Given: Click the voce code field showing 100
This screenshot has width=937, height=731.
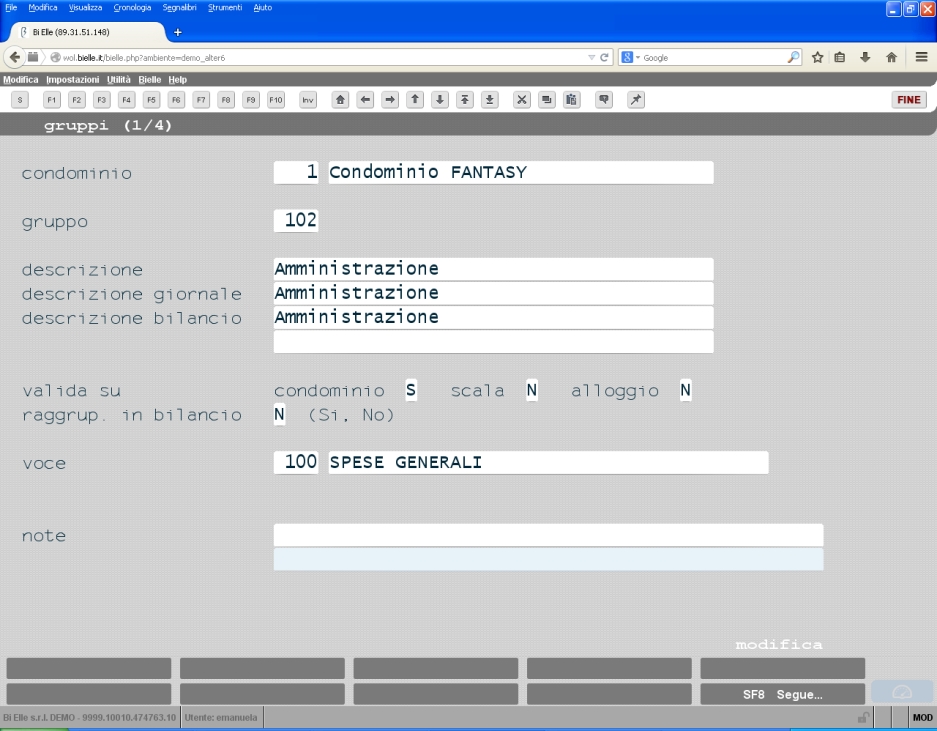Looking at the screenshot, I should click(x=296, y=463).
